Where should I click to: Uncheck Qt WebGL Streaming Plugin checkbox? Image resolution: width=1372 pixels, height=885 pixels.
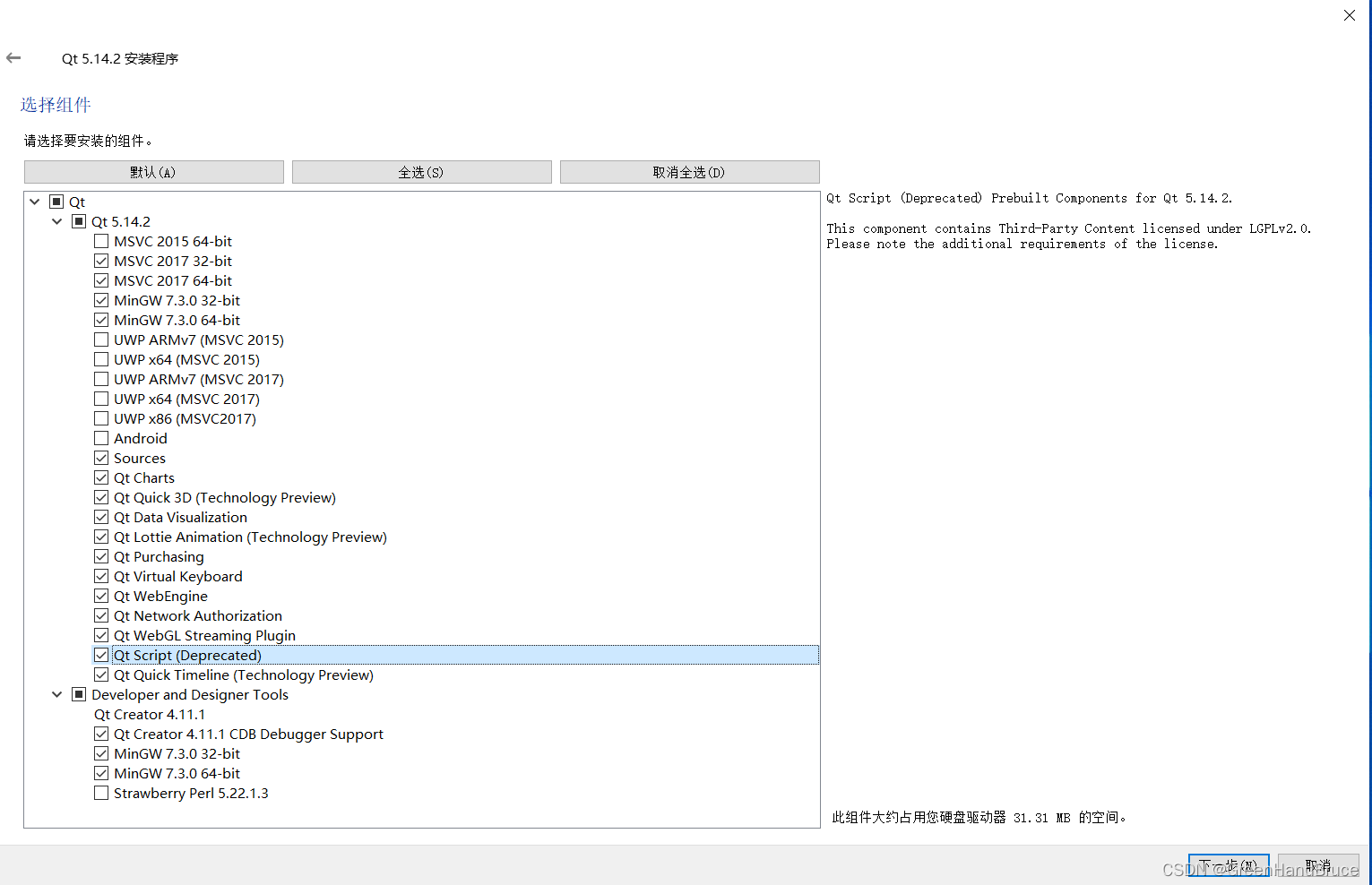101,635
